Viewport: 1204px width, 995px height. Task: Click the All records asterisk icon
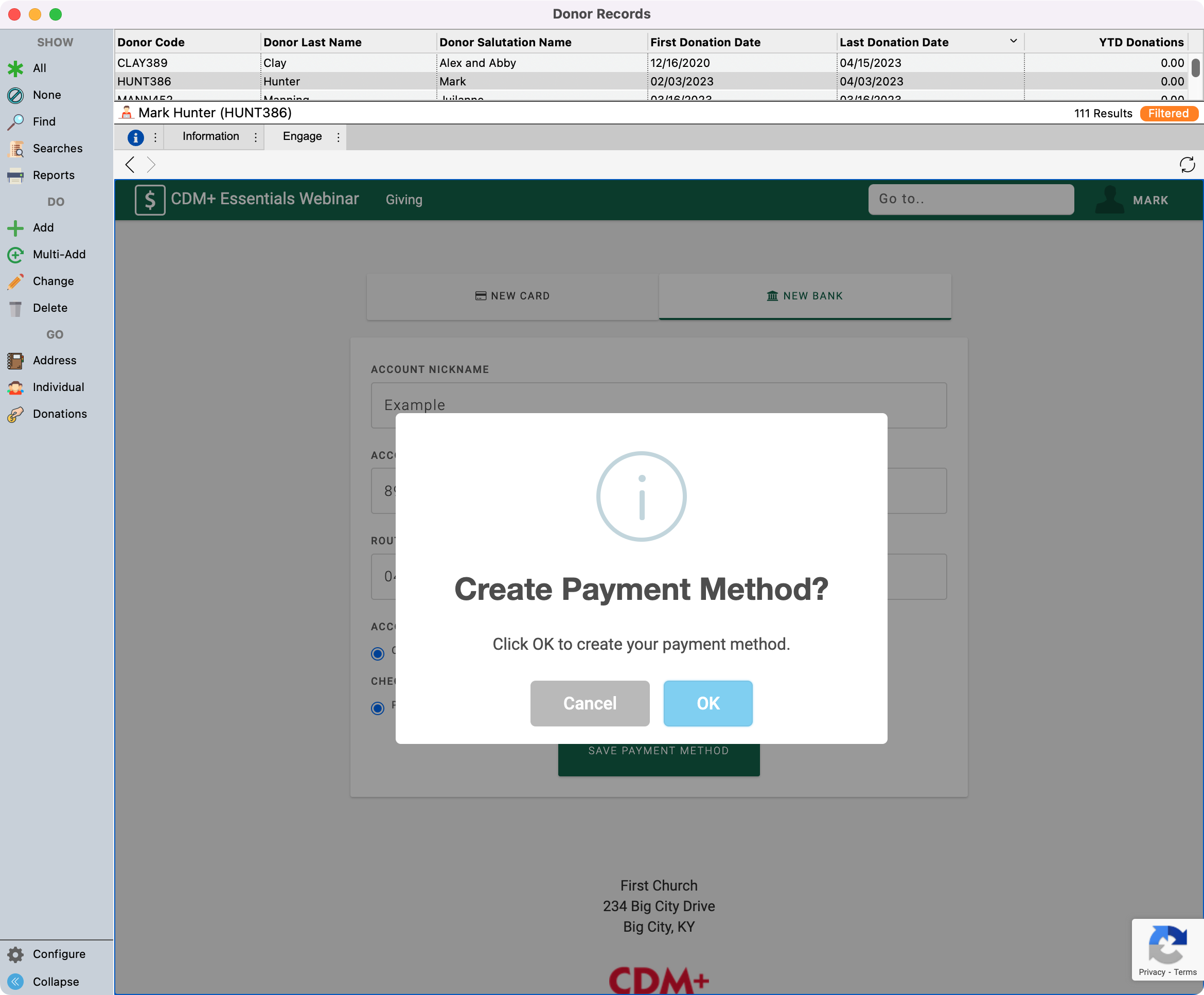tap(15, 68)
